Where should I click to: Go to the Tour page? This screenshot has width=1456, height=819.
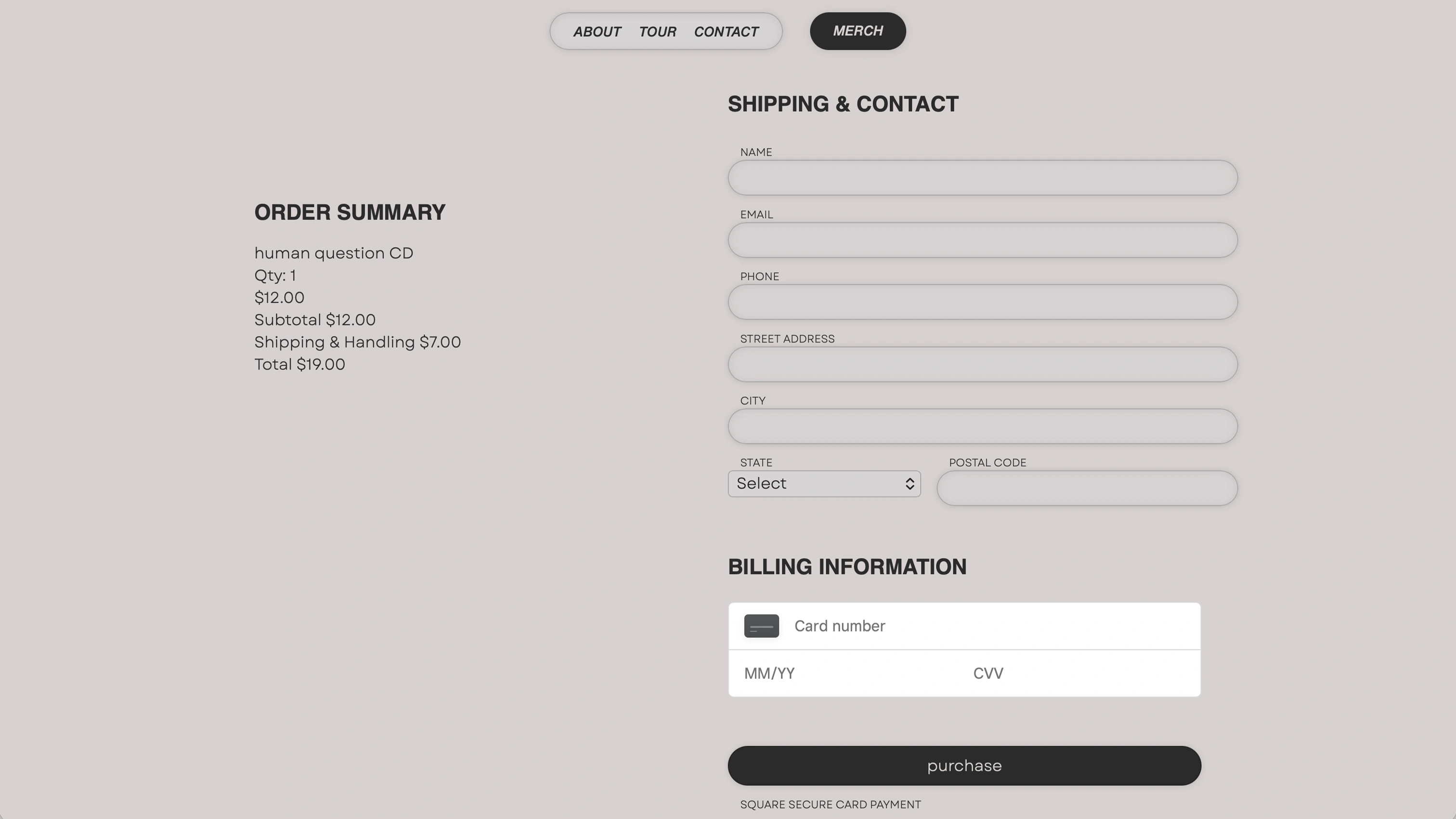(x=657, y=32)
